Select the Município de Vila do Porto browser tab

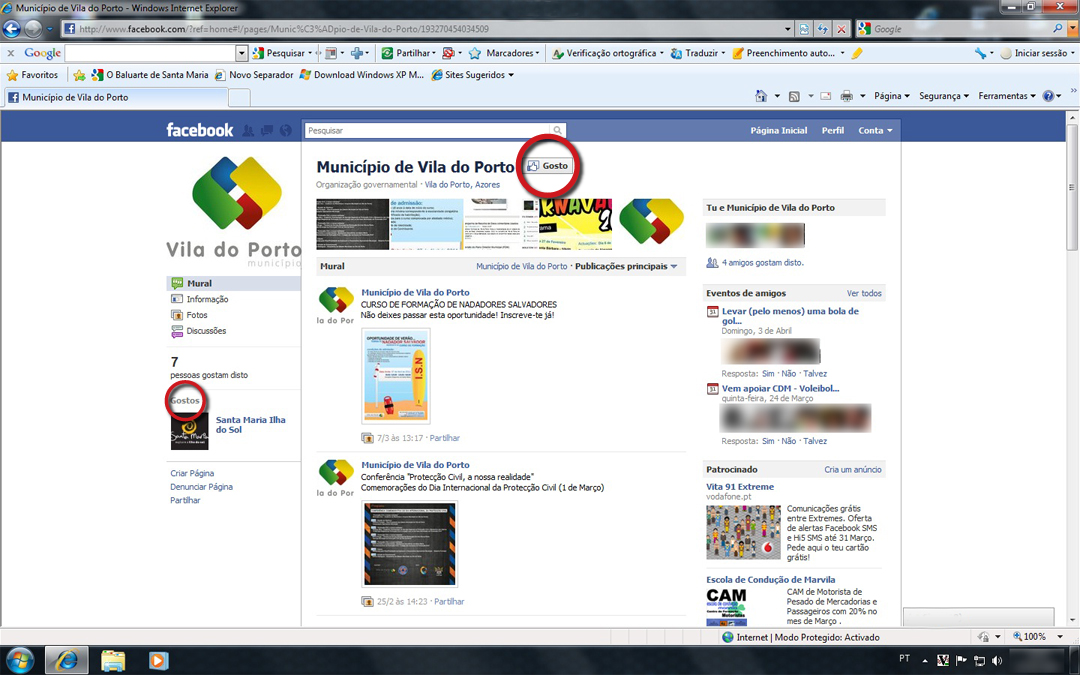116,97
